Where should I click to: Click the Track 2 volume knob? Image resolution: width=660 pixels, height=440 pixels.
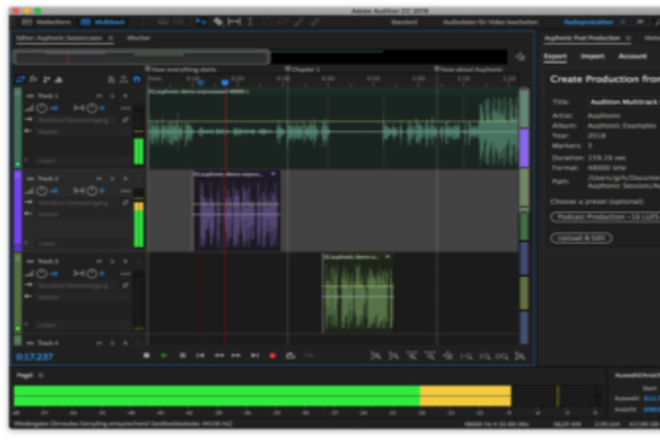pos(41,191)
